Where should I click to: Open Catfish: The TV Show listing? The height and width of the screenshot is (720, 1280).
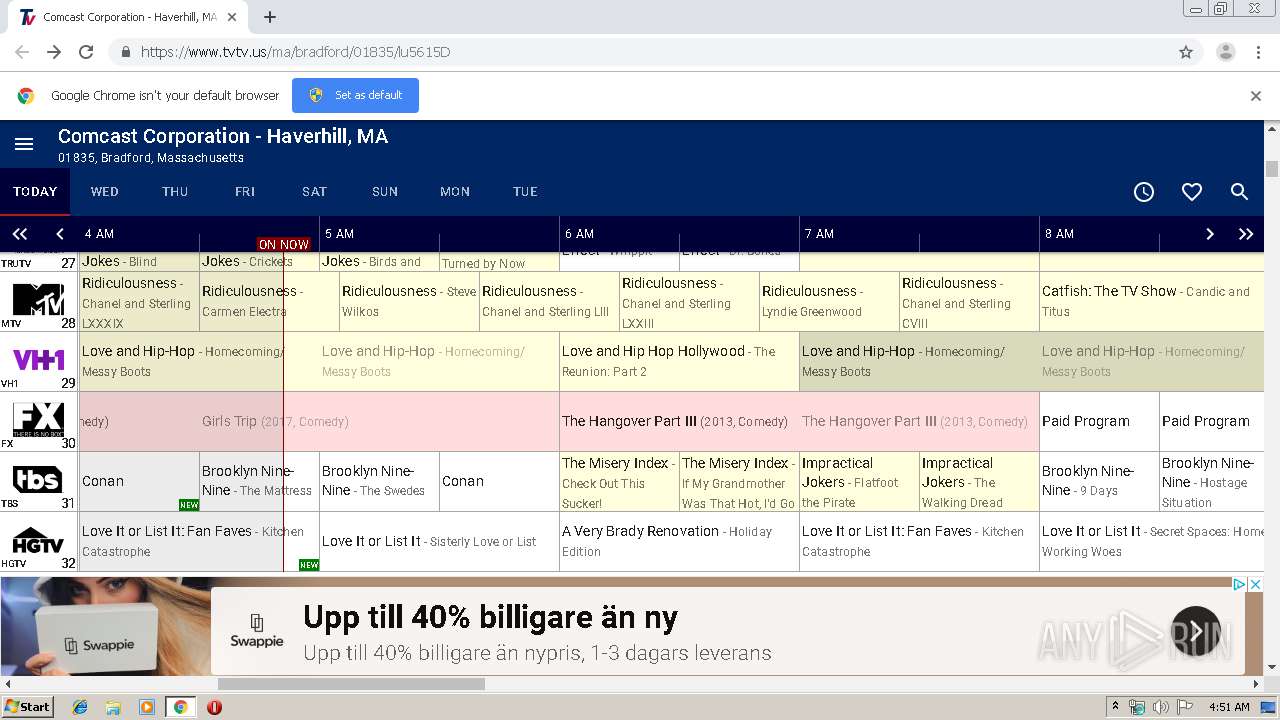tap(1151, 301)
